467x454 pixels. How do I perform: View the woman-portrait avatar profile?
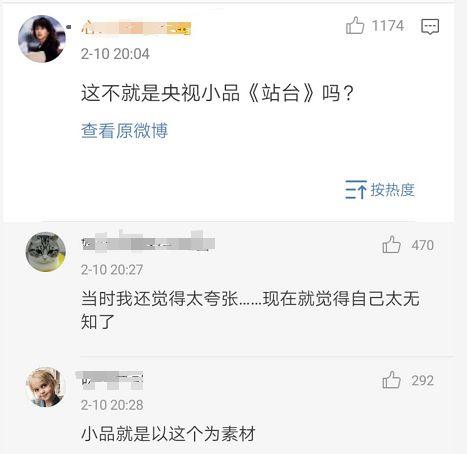[42, 39]
